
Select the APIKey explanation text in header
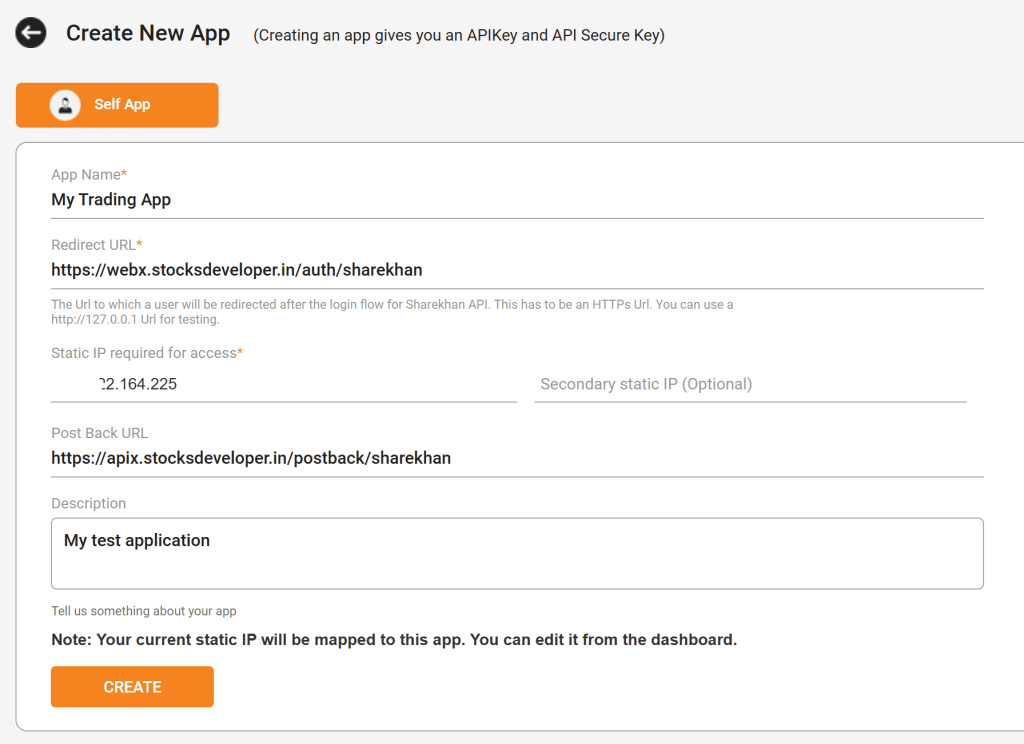459,35
